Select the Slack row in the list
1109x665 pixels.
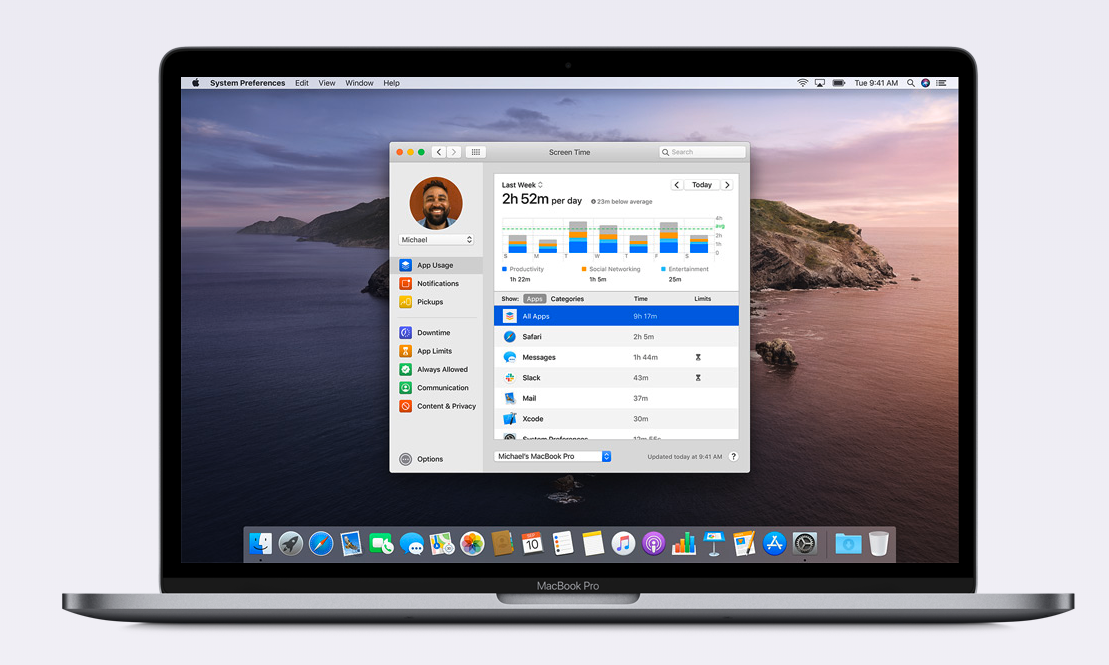[616, 378]
